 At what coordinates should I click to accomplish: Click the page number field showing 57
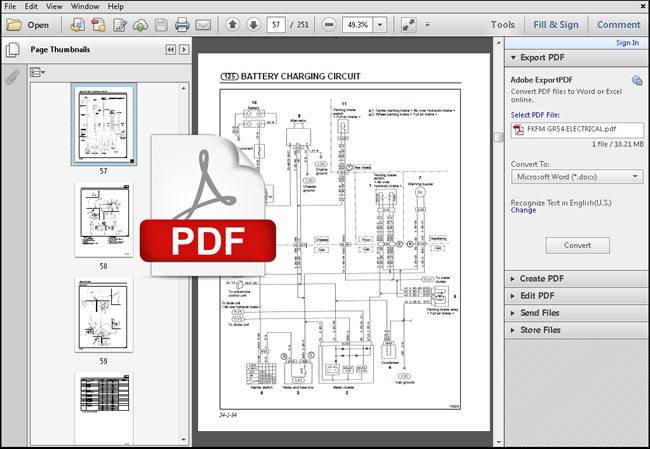[276, 25]
